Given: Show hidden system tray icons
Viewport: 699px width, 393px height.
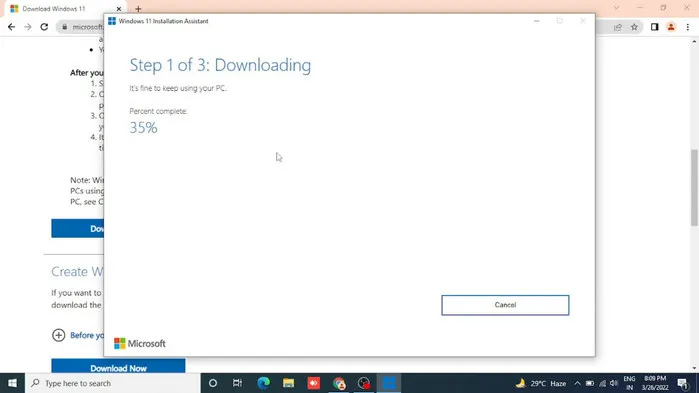Looking at the screenshot, I should click(x=577, y=383).
